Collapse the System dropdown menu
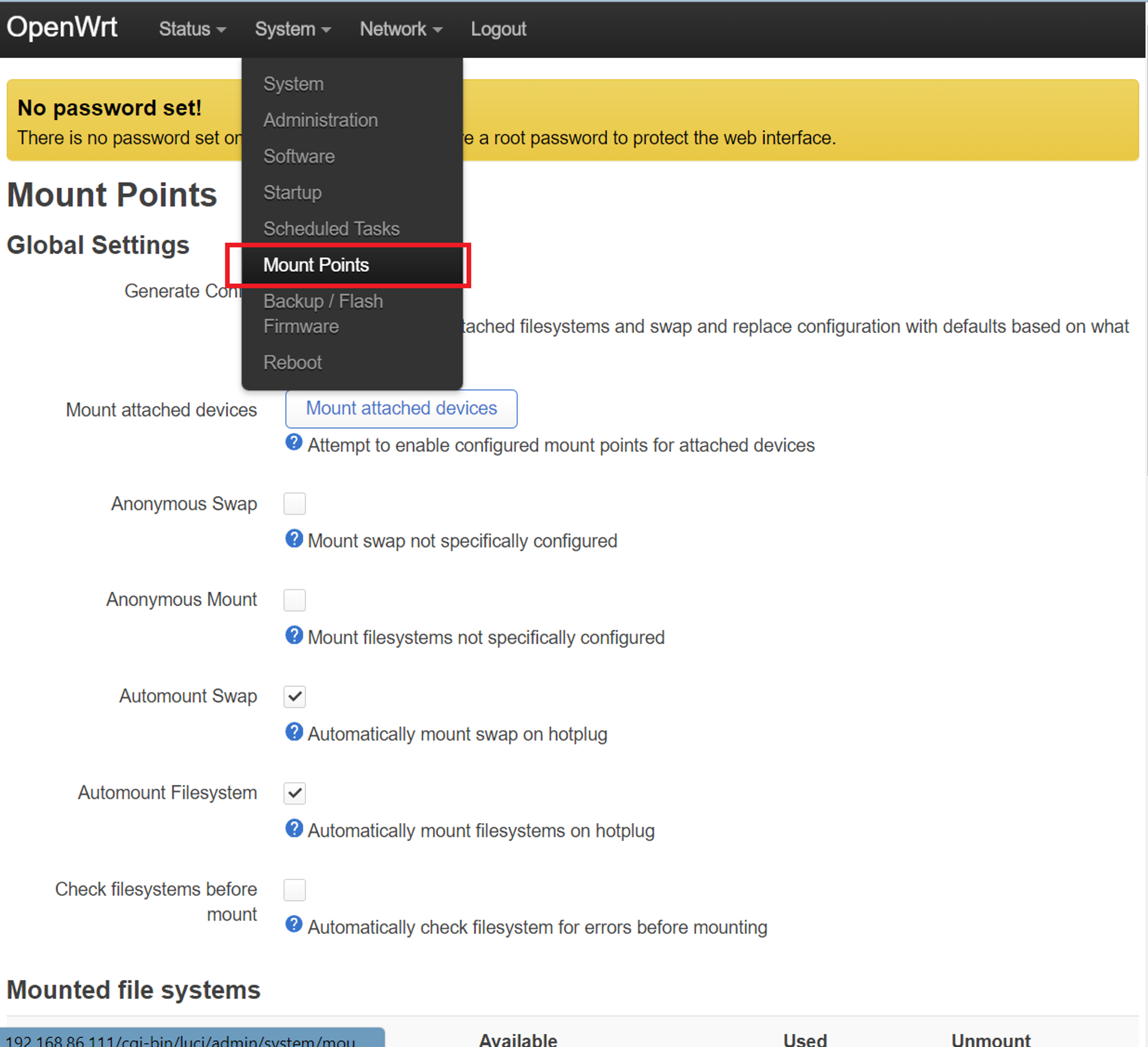Image resolution: width=1148 pixels, height=1047 pixels. 292,29
